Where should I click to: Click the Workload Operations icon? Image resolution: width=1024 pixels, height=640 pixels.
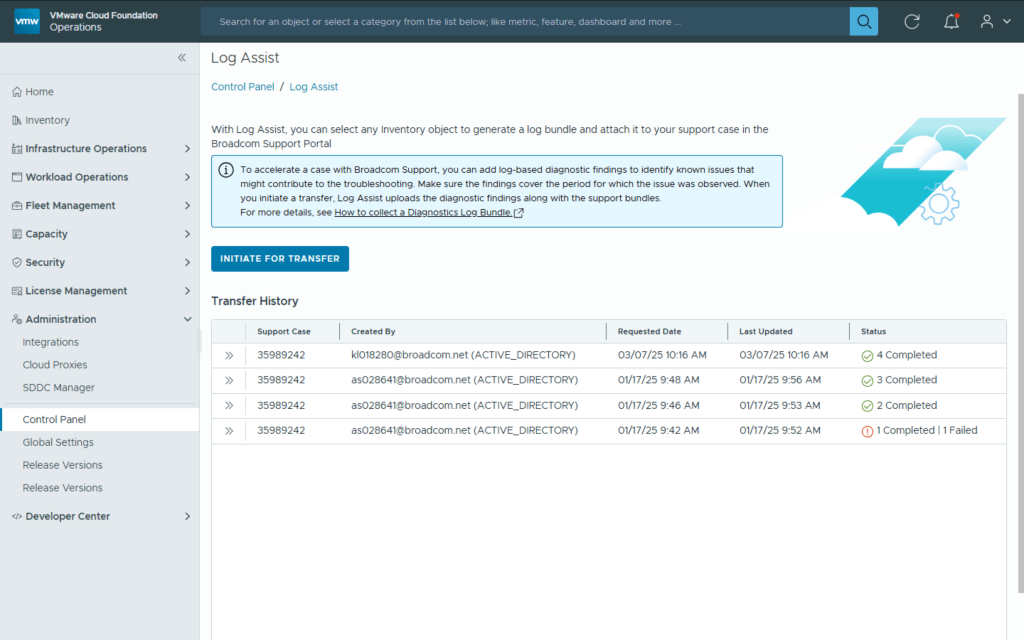[x=17, y=177]
